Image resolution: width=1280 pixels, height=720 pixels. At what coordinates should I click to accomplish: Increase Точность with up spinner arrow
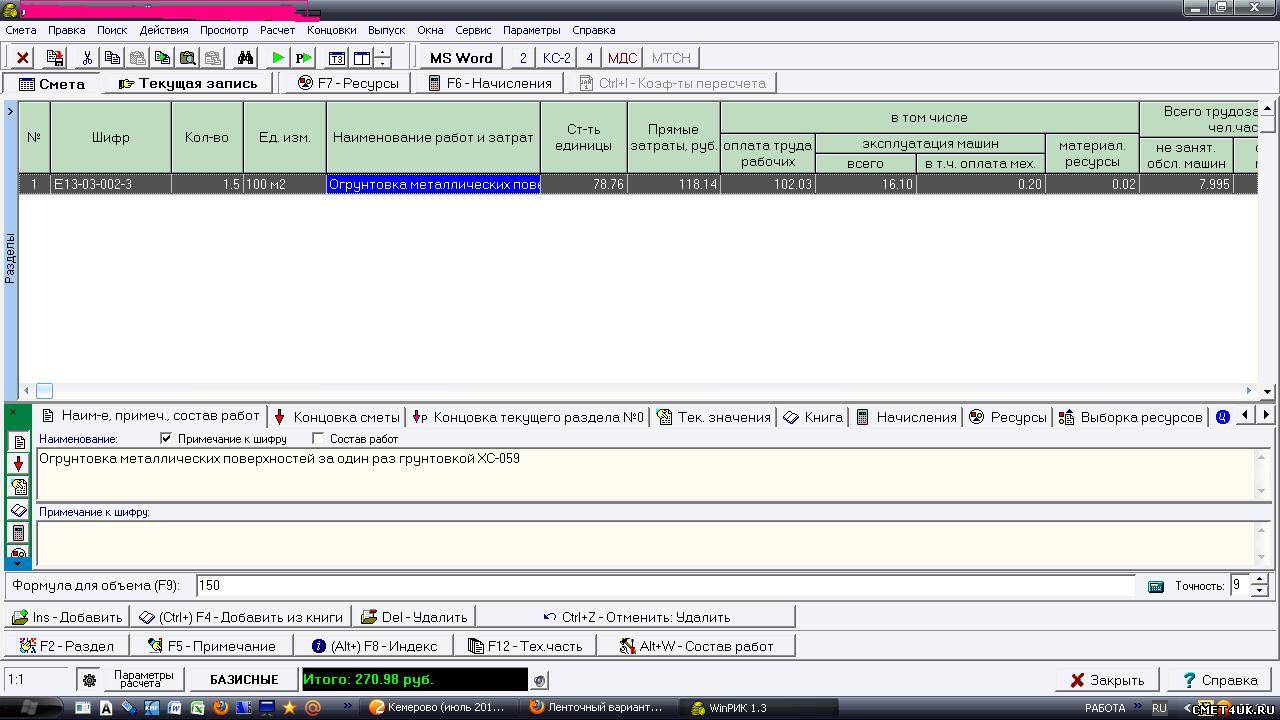[x=1259, y=580]
